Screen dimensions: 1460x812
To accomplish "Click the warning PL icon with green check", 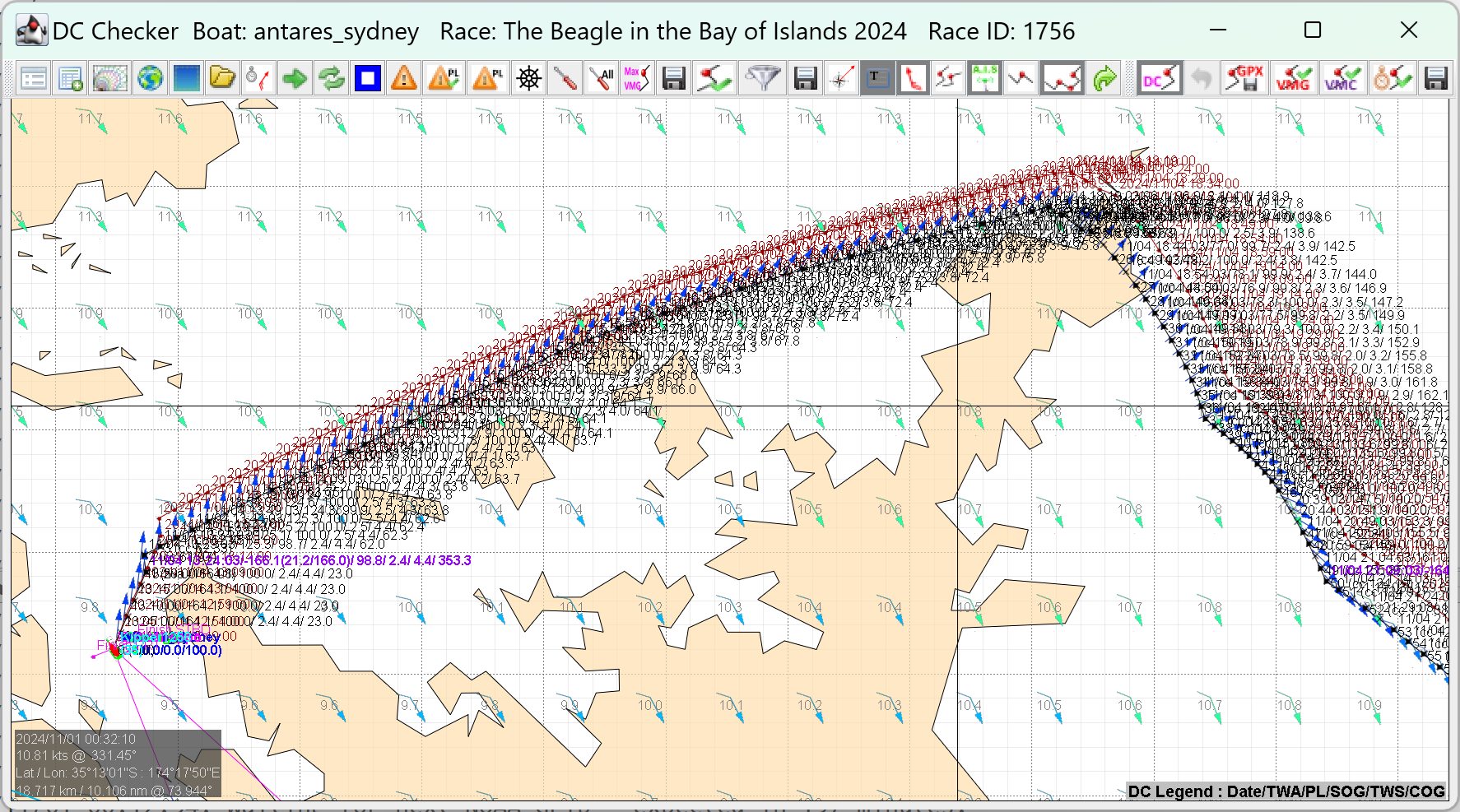I will [x=444, y=79].
